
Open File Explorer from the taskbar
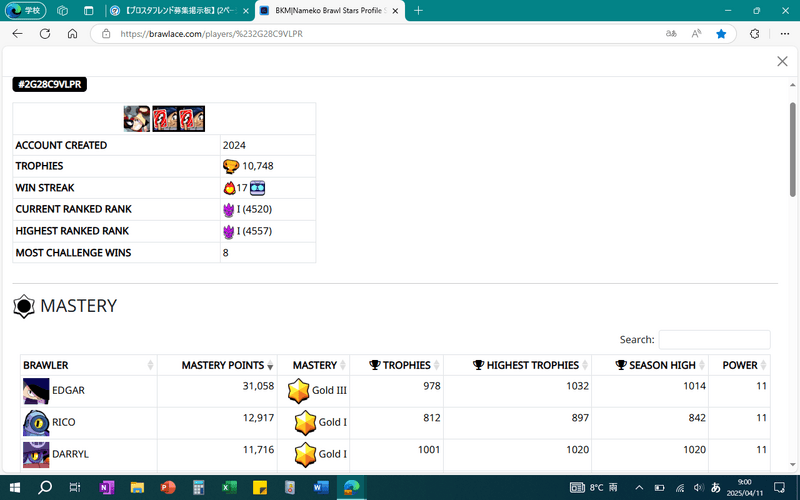[137, 488]
